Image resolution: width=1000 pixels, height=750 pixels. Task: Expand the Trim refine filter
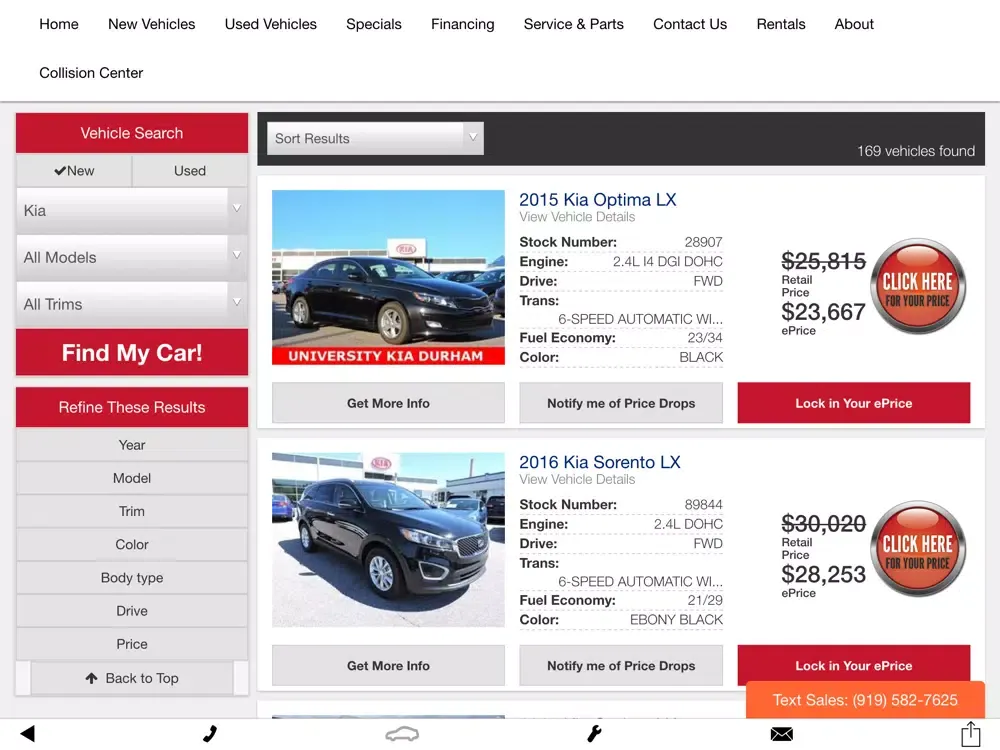click(x=132, y=511)
